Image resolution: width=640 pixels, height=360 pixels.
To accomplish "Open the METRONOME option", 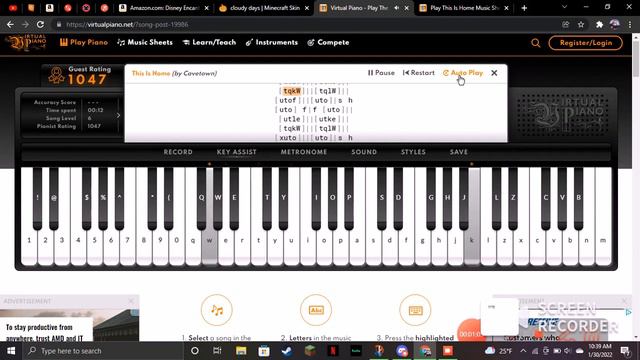I will [304, 152].
